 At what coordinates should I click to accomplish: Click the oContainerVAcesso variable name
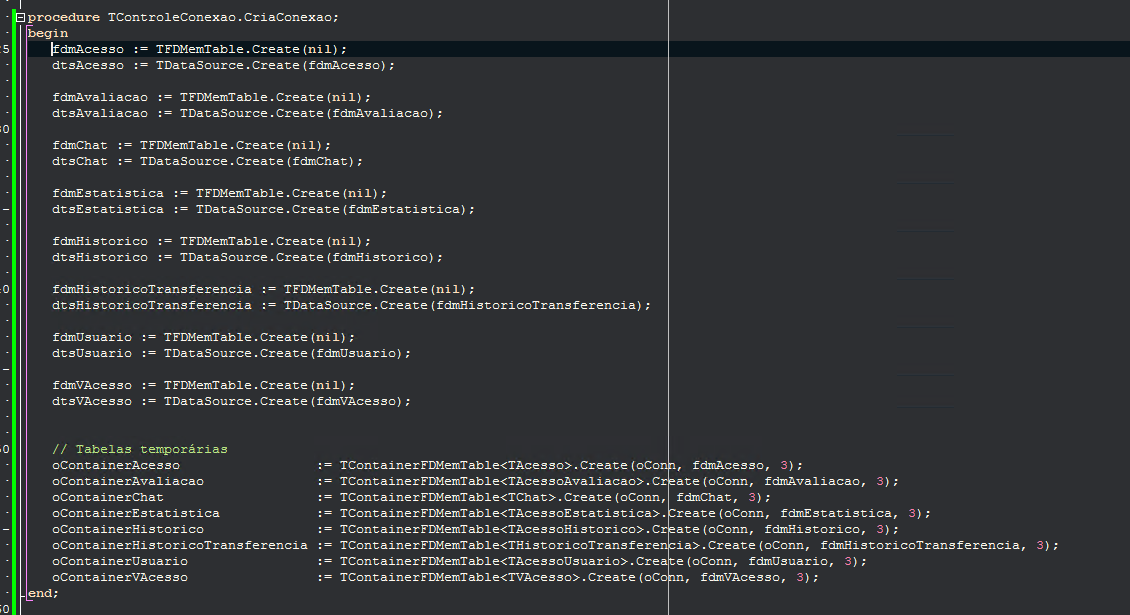click(120, 578)
